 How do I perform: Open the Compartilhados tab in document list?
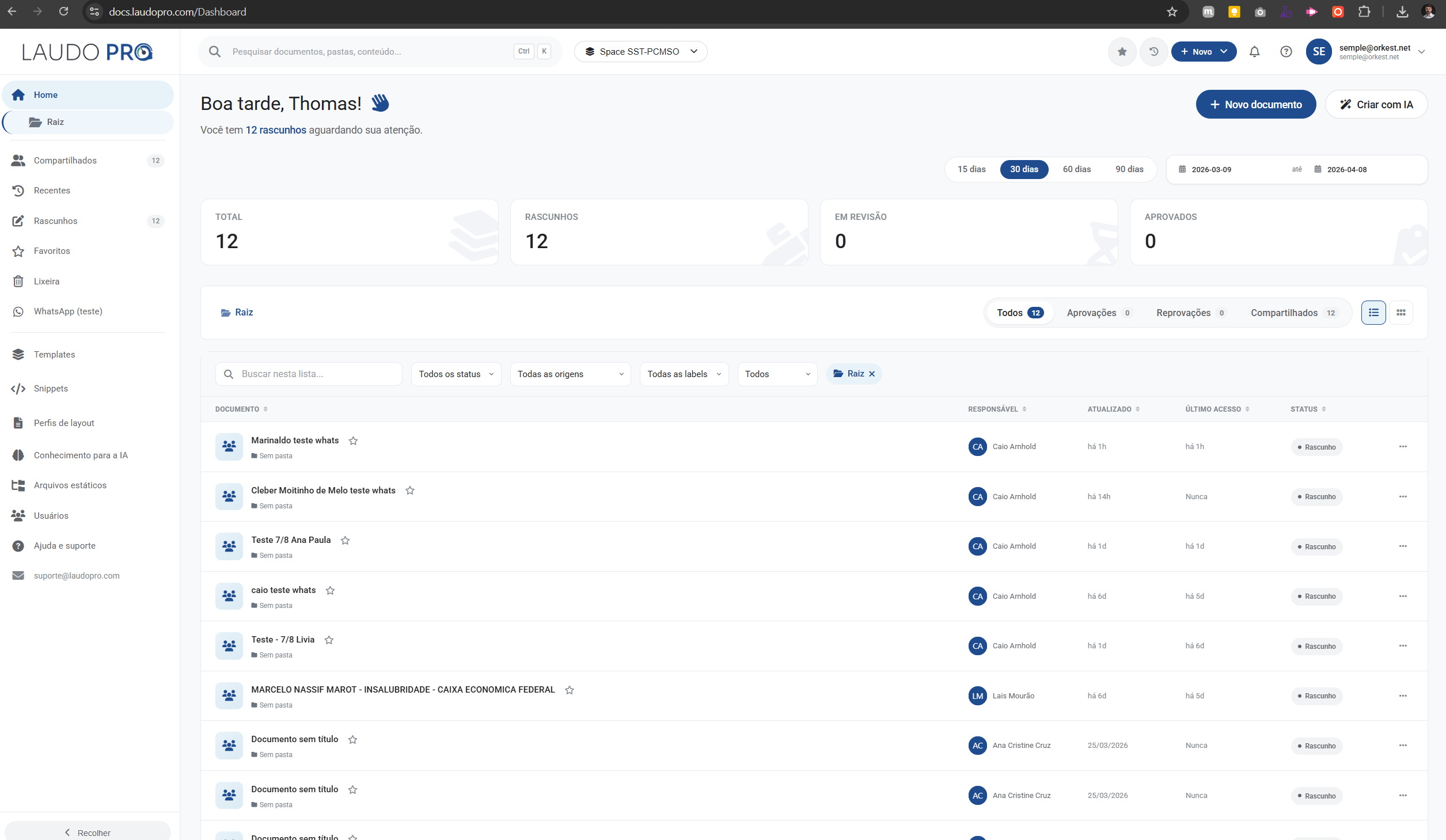coord(1284,313)
